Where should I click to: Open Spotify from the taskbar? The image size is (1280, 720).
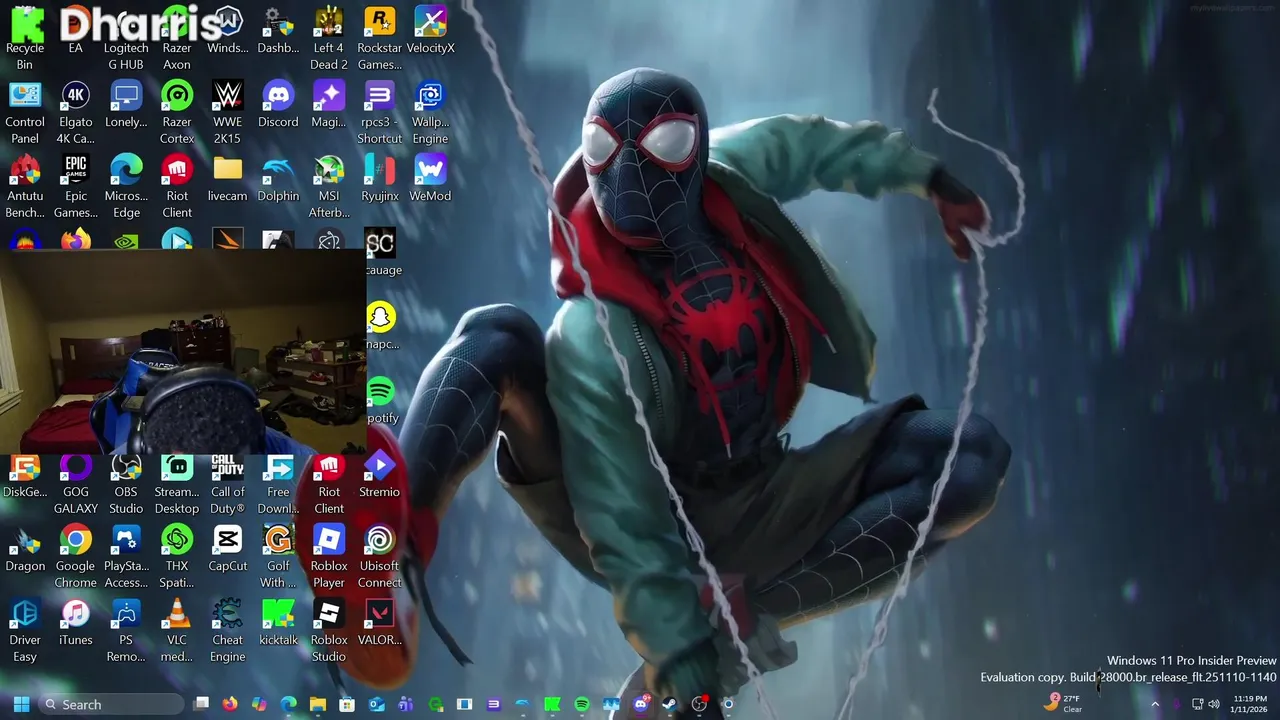(582, 704)
